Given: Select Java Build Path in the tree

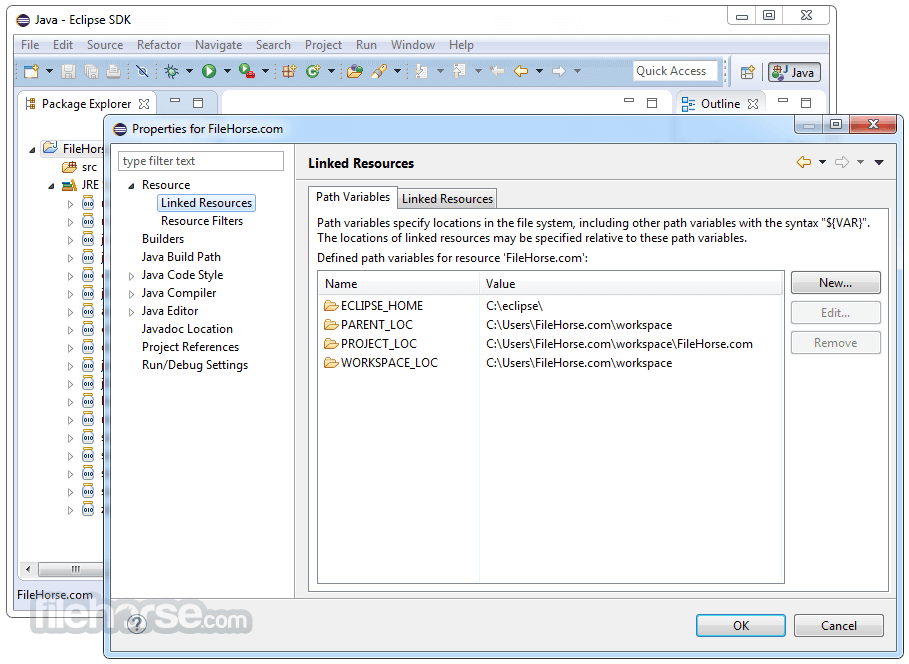Looking at the screenshot, I should [x=181, y=257].
